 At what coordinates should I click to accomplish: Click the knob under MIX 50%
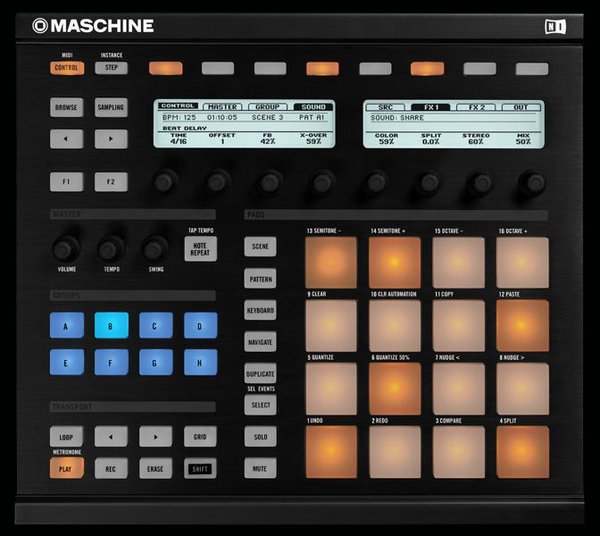click(x=532, y=182)
